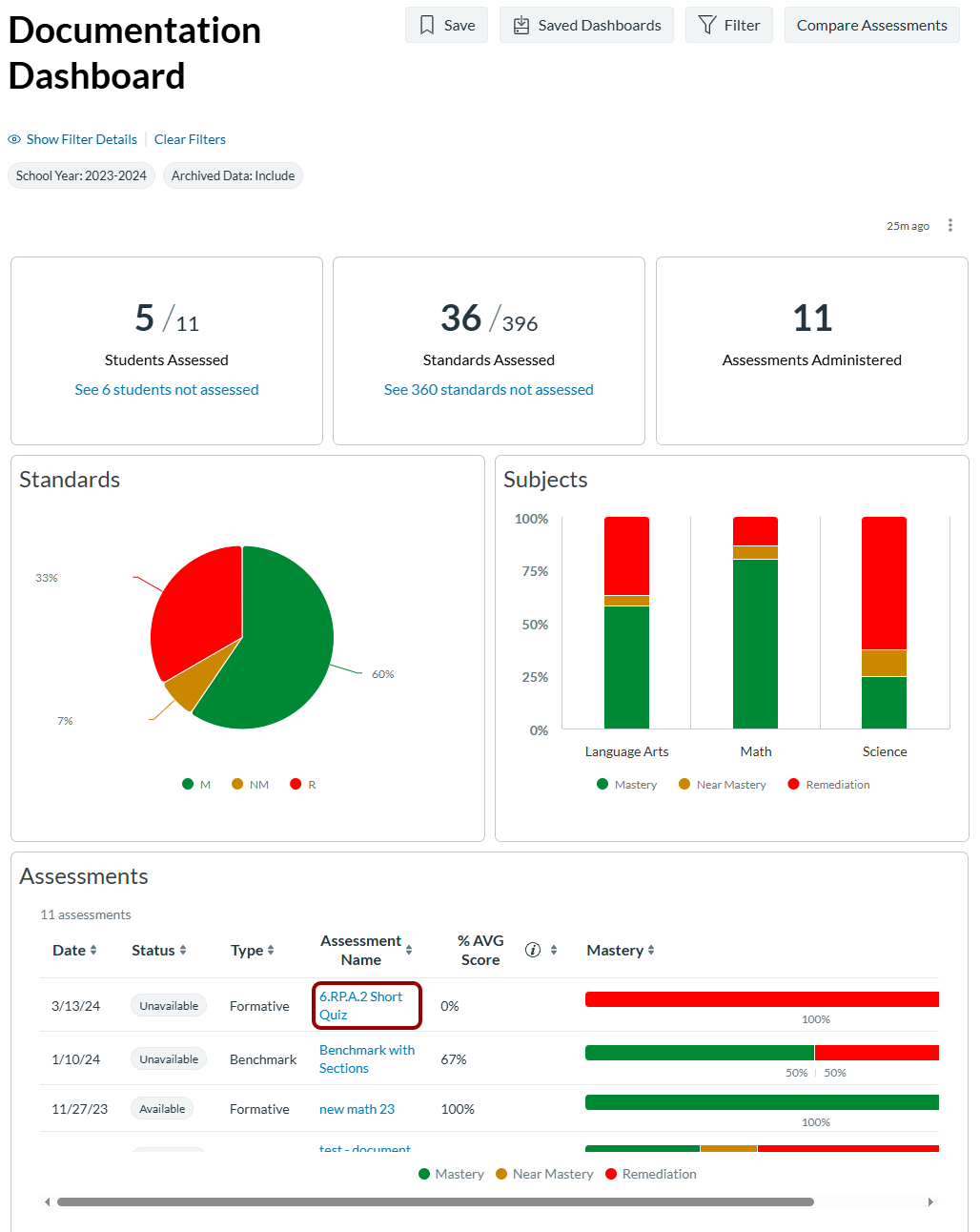This screenshot has height=1232, width=980.
Task: Toggle Show Filter Details eye icon
Action: click(x=14, y=139)
